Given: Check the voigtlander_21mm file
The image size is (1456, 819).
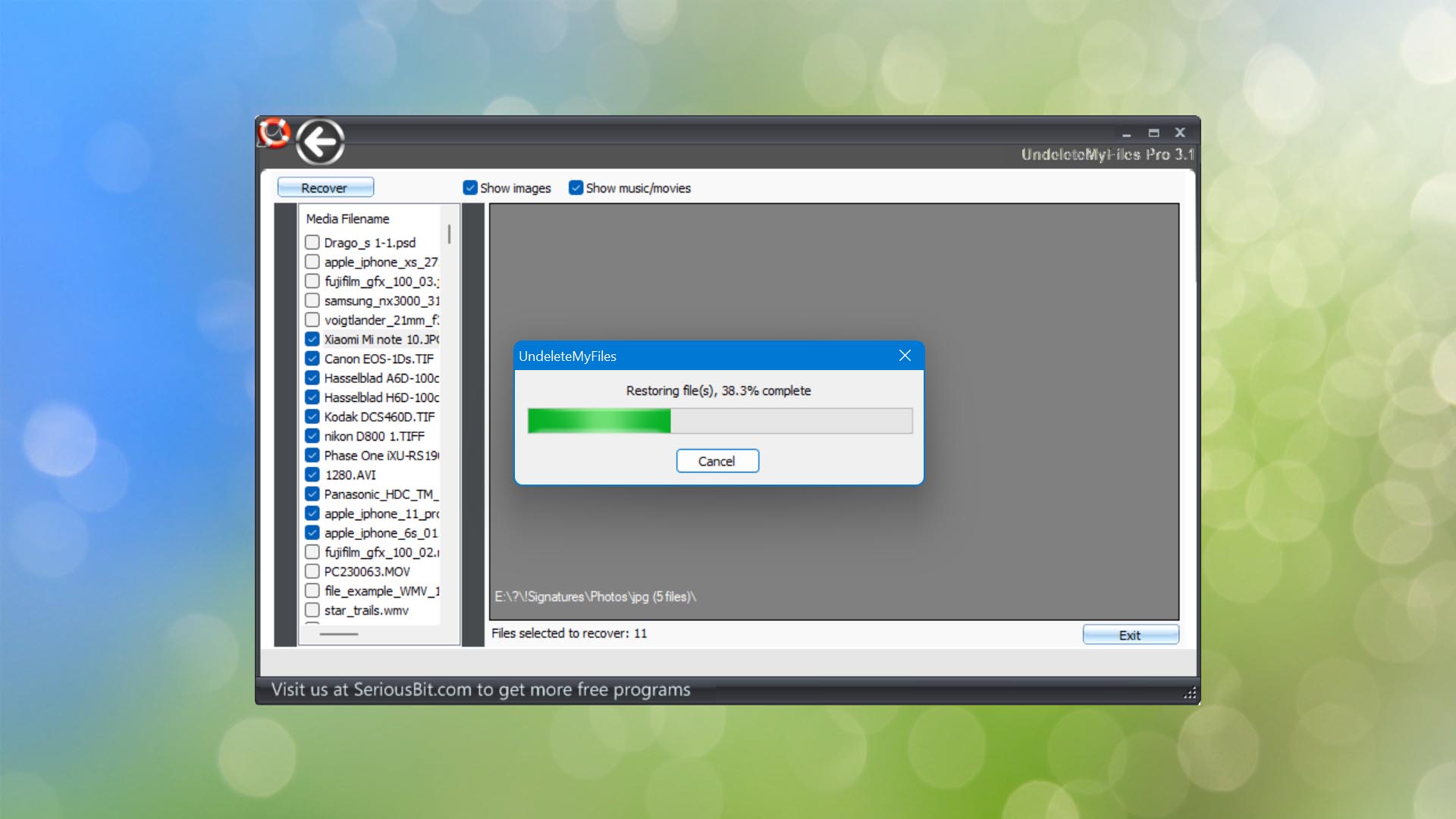Looking at the screenshot, I should 312,320.
